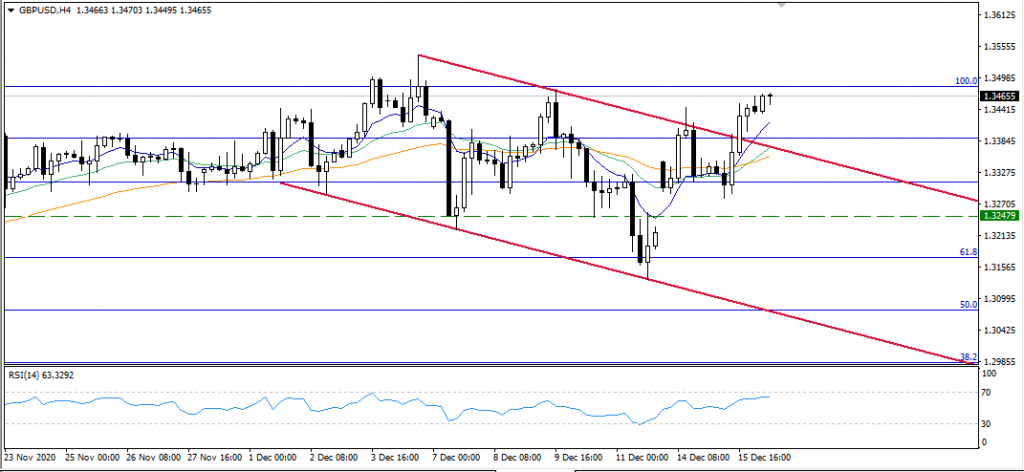Screen dimensions: 1024x472
Task: Click the Fibonacci 50.0 level label
Action: click(x=968, y=304)
